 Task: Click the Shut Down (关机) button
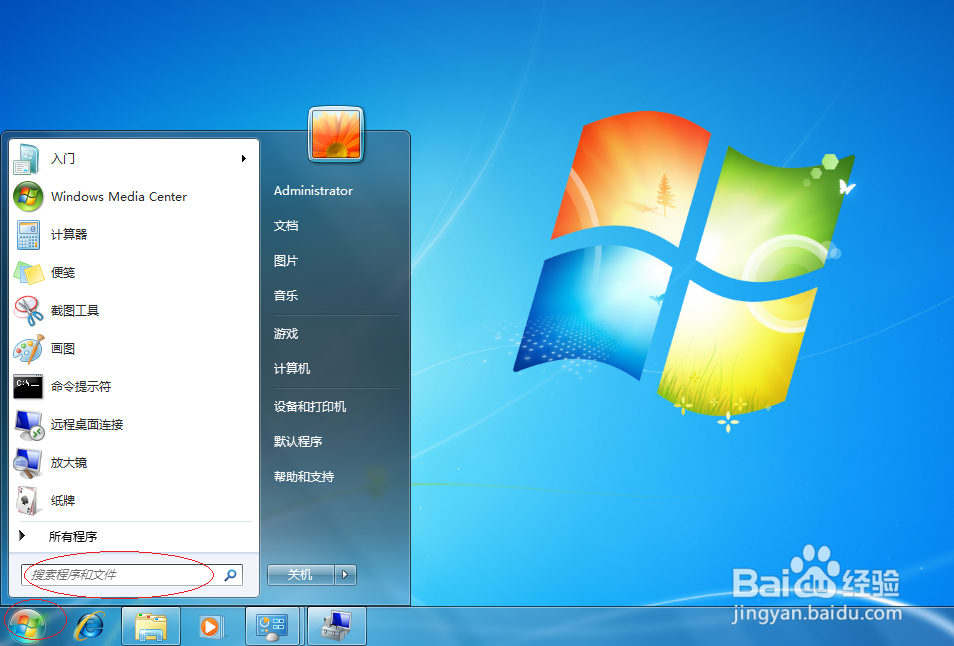(x=301, y=574)
